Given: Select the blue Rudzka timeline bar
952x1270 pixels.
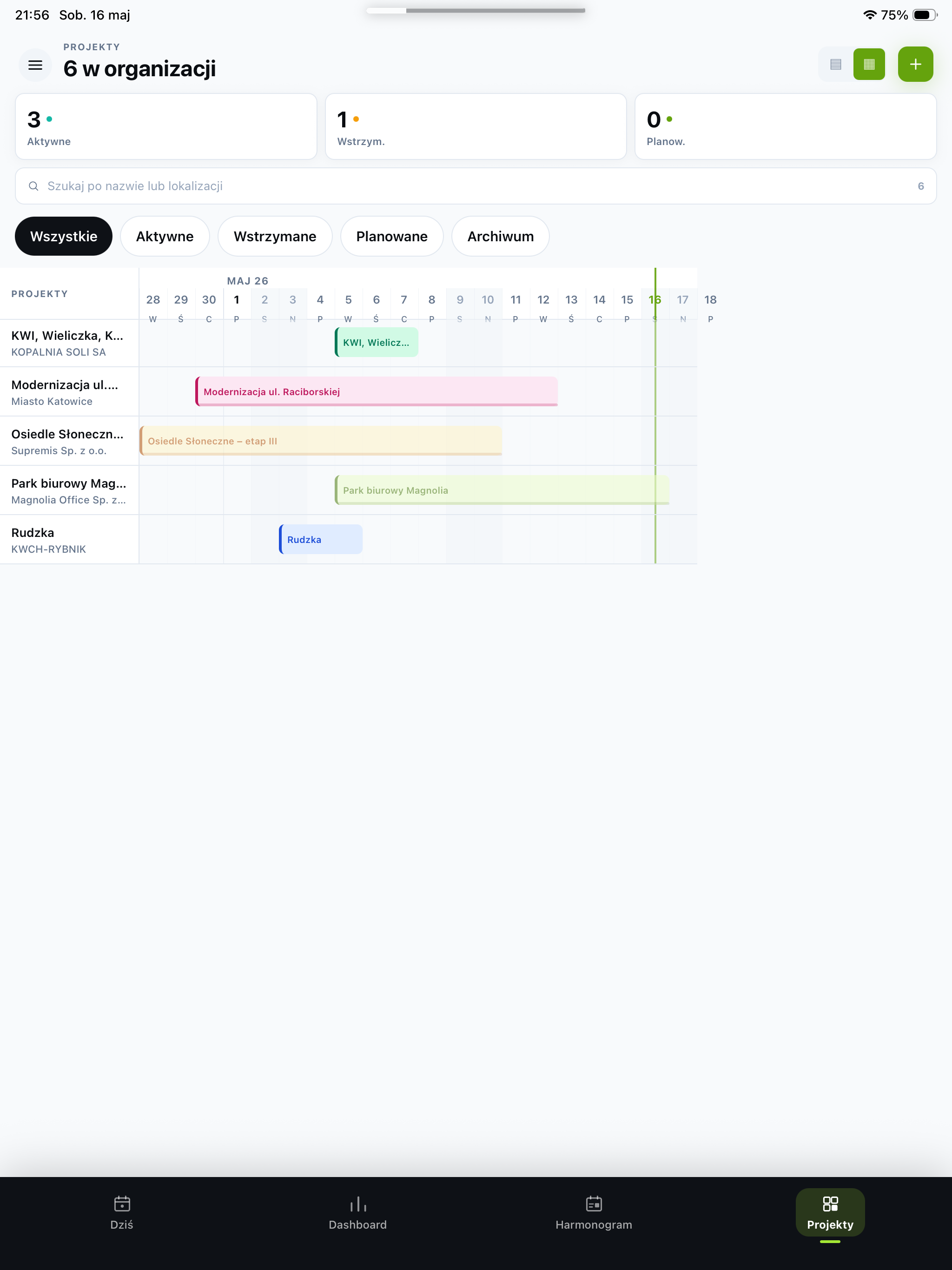Looking at the screenshot, I should pos(321,540).
